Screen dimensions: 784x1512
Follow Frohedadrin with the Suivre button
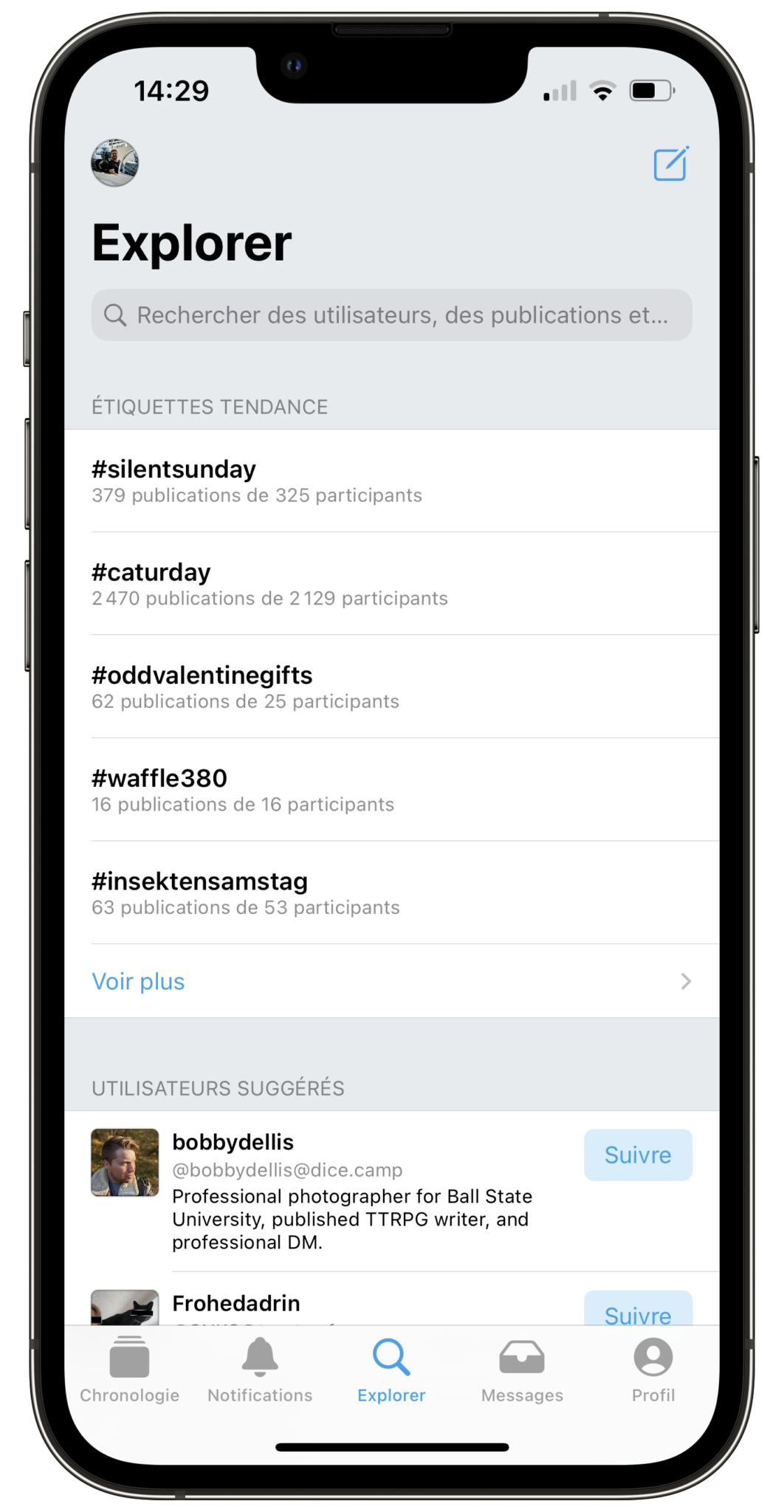638,1309
